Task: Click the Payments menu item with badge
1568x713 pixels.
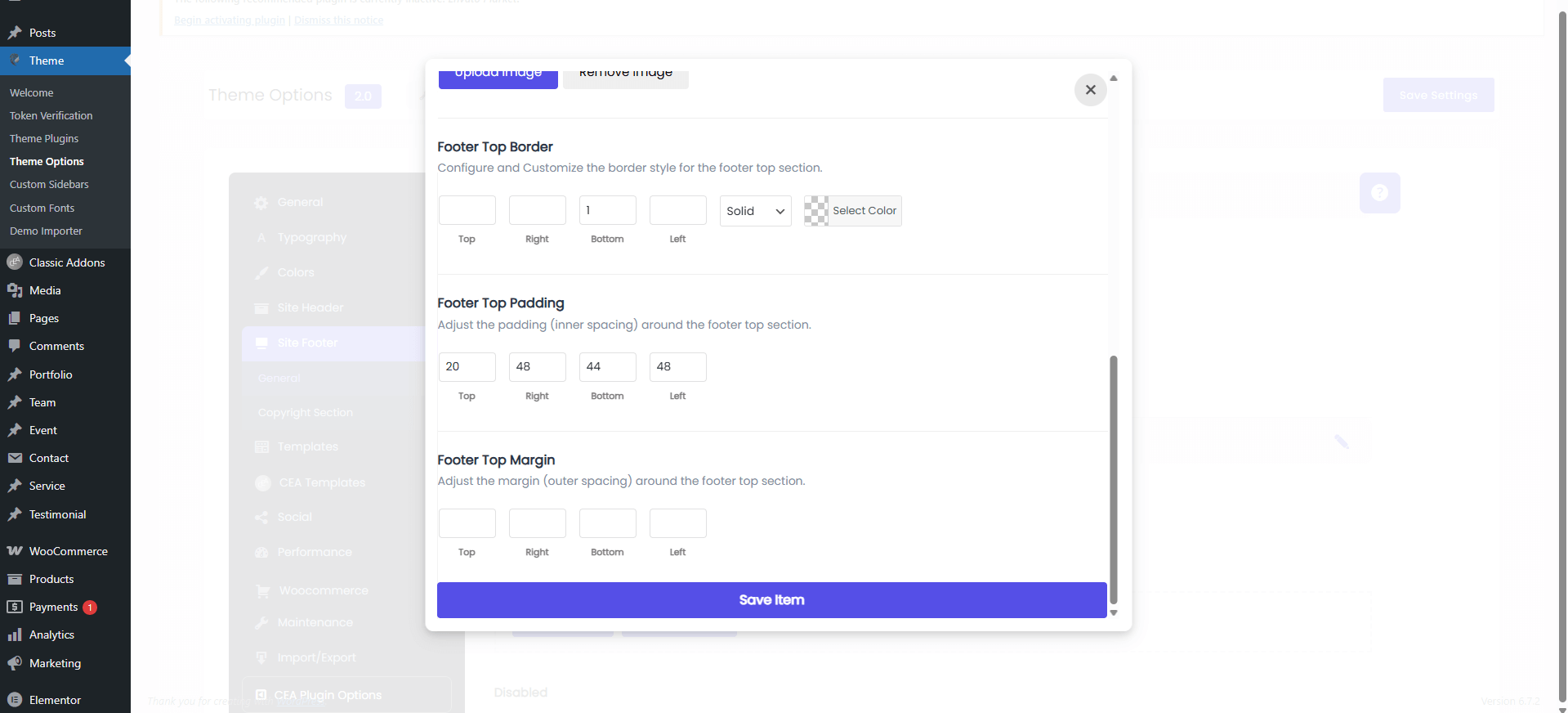Action: [x=54, y=607]
